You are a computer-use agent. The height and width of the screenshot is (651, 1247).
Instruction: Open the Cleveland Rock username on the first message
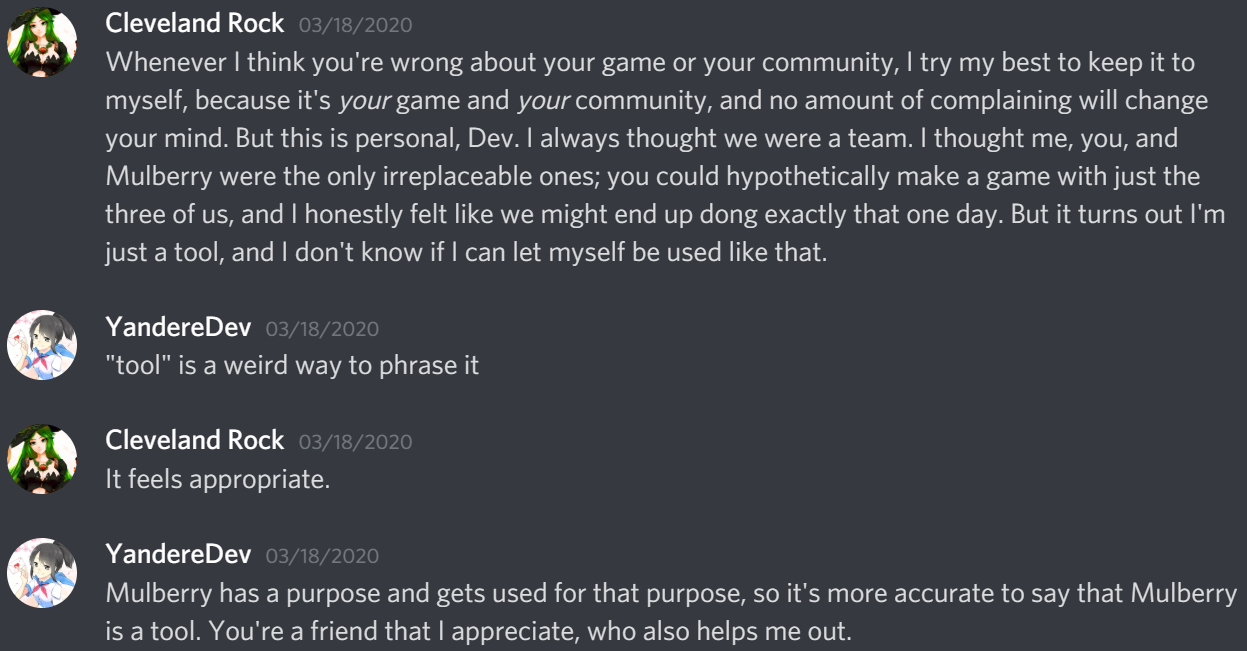pos(195,25)
